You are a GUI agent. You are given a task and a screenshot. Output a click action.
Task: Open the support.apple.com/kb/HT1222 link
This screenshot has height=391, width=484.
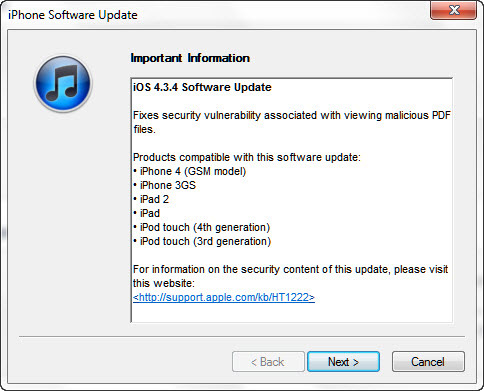point(224,297)
